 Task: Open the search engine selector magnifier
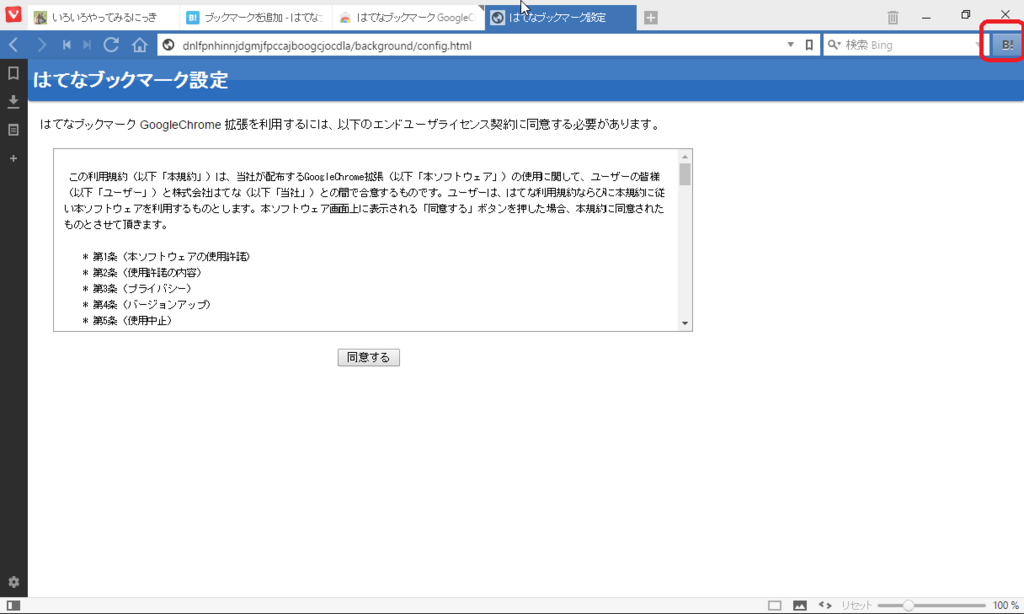point(834,45)
